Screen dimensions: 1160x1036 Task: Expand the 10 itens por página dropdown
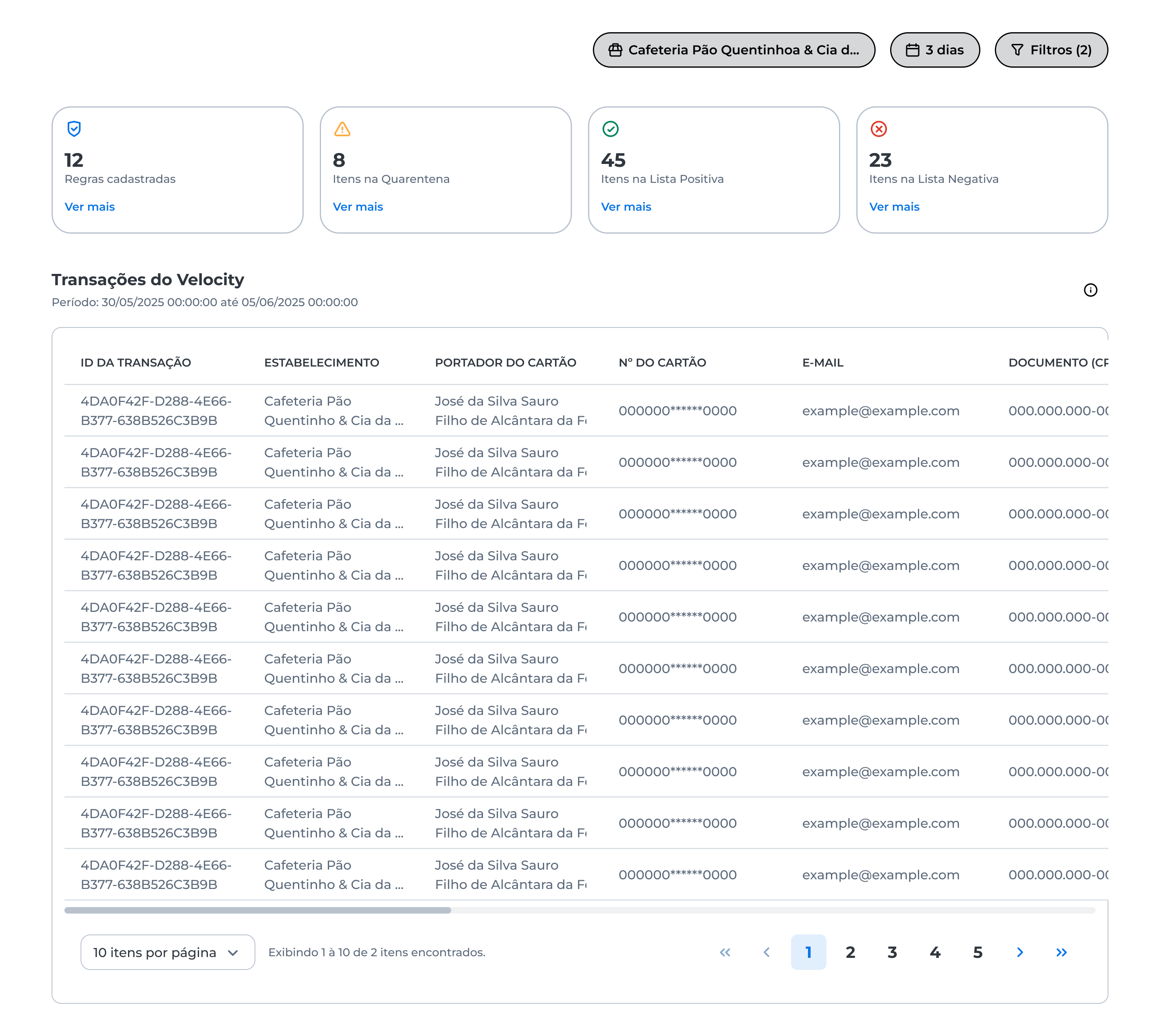(167, 952)
